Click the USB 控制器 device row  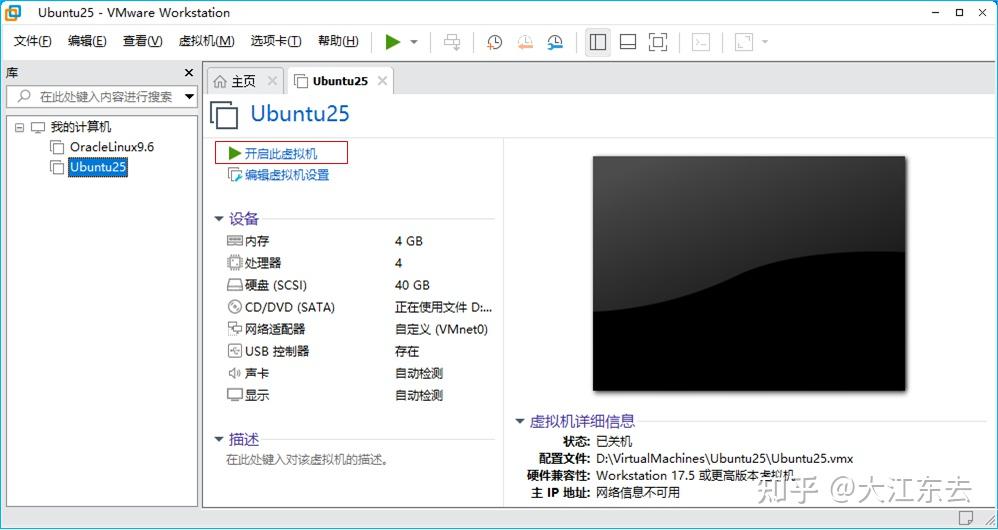(x=360, y=351)
